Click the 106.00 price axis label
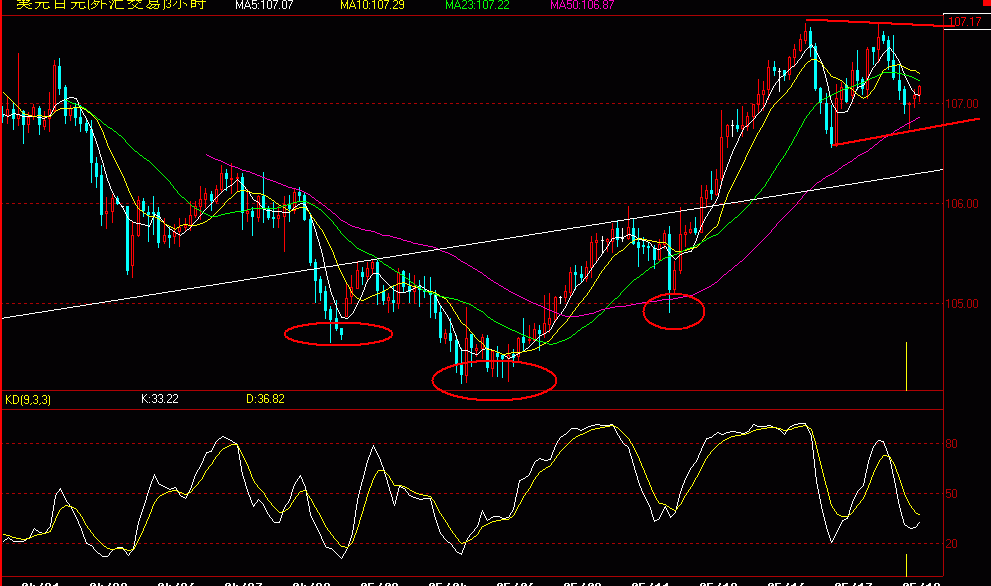The width and height of the screenshot is (991, 586). click(x=962, y=204)
